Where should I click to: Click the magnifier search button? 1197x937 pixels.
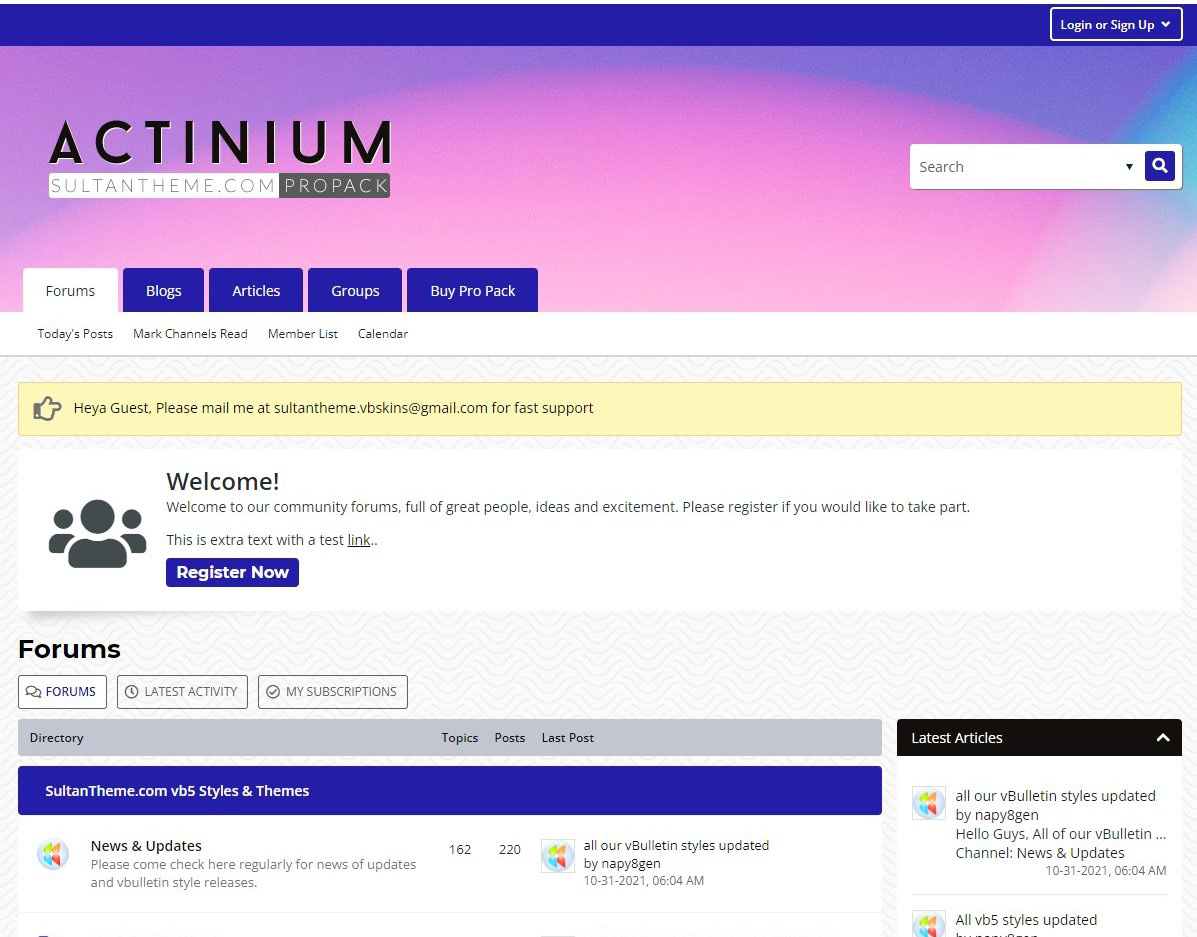point(1159,166)
